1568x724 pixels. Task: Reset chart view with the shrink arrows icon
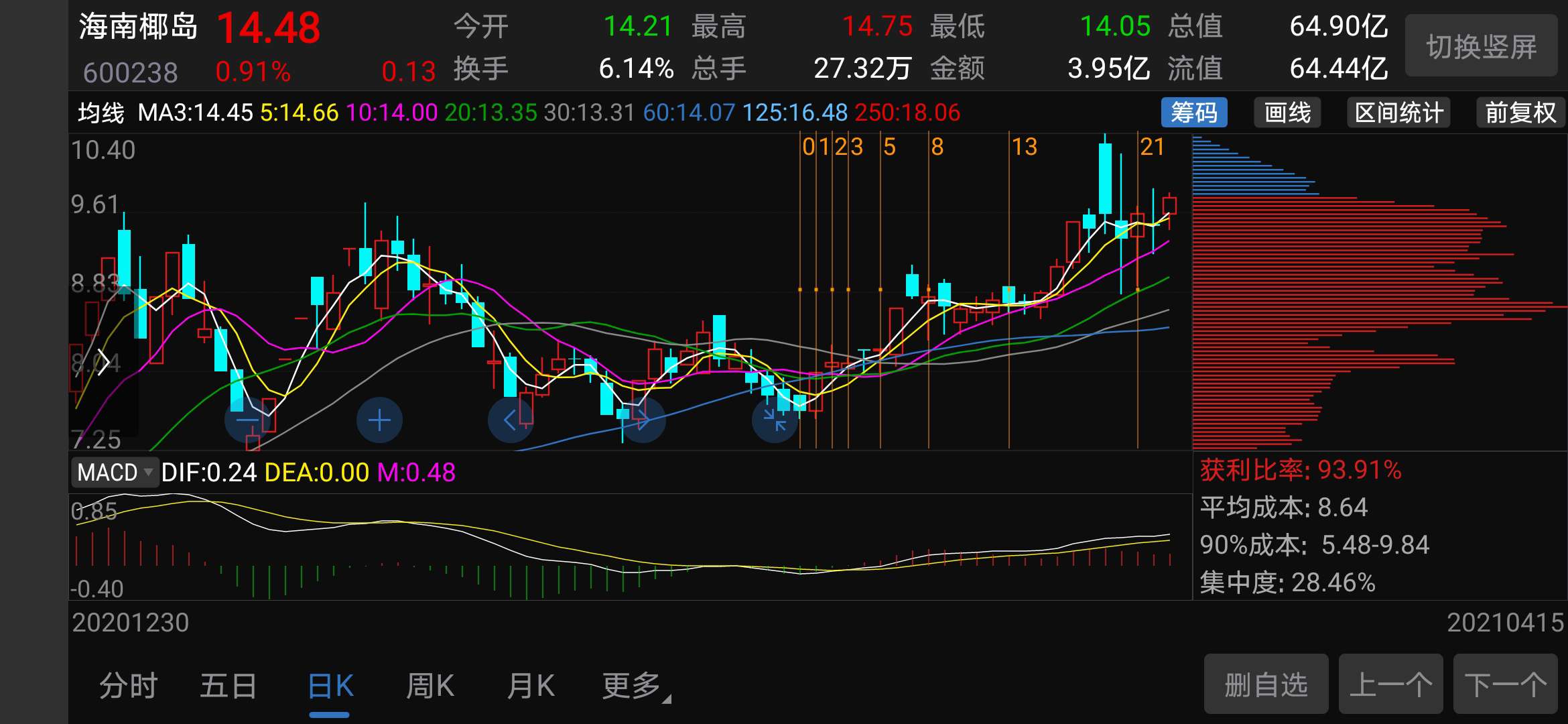(x=775, y=420)
